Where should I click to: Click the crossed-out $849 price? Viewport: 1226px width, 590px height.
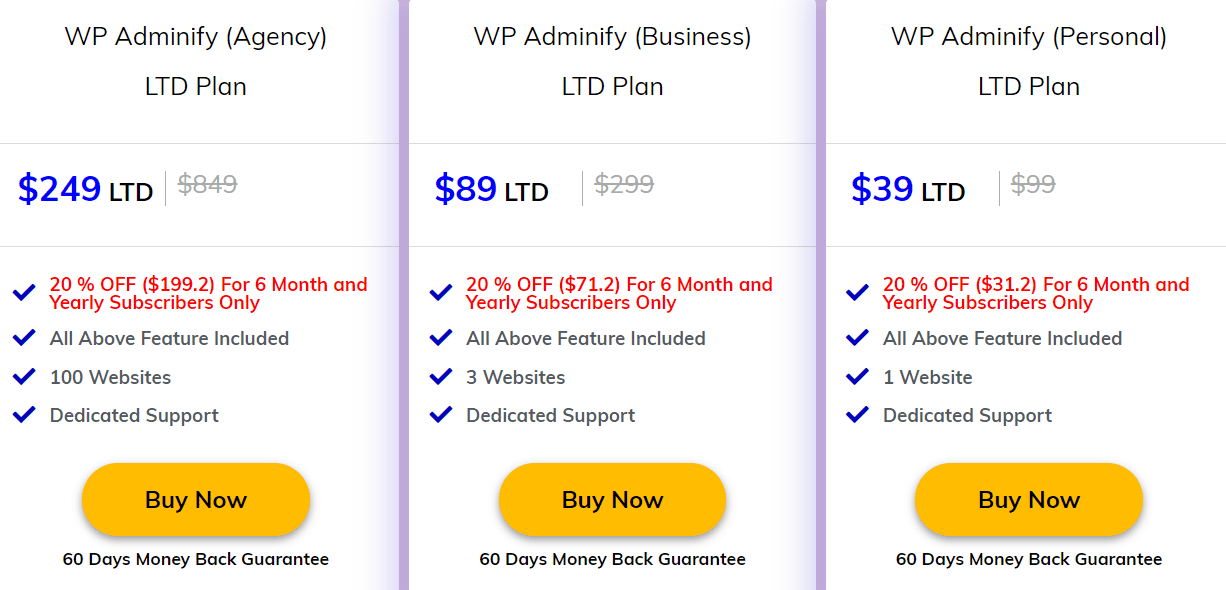pyautogui.click(x=207, y=184)
